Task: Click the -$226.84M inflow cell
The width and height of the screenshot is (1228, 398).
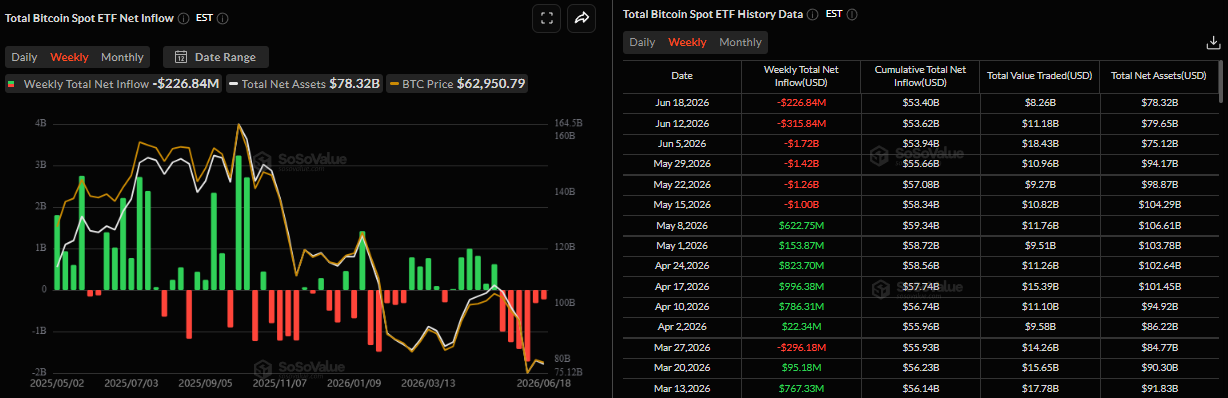Action: coord(800,103)
